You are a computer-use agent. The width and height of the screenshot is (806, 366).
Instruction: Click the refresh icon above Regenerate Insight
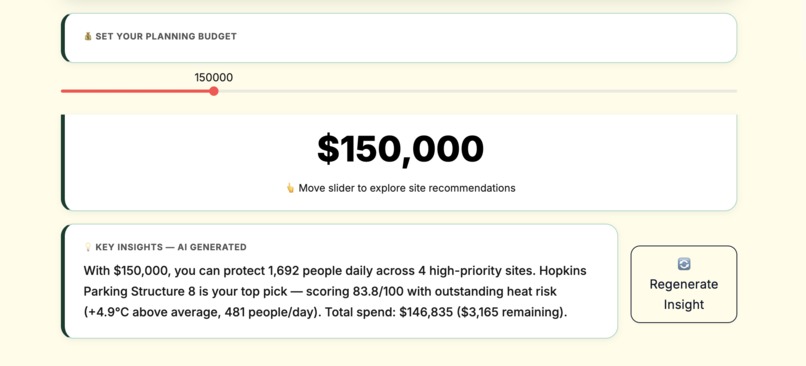(684, 264)
